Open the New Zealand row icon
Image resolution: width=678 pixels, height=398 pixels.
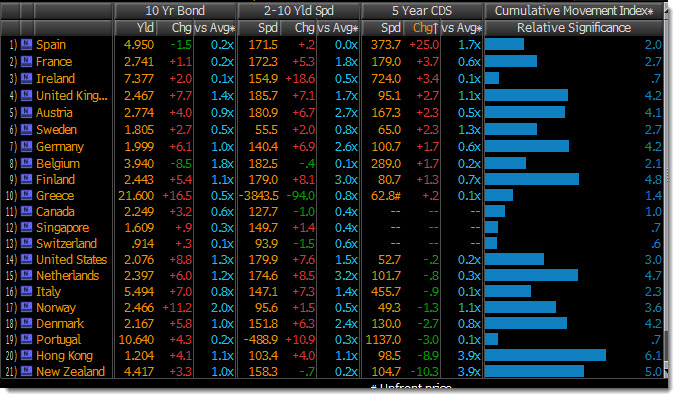click(x=26, y=372)
